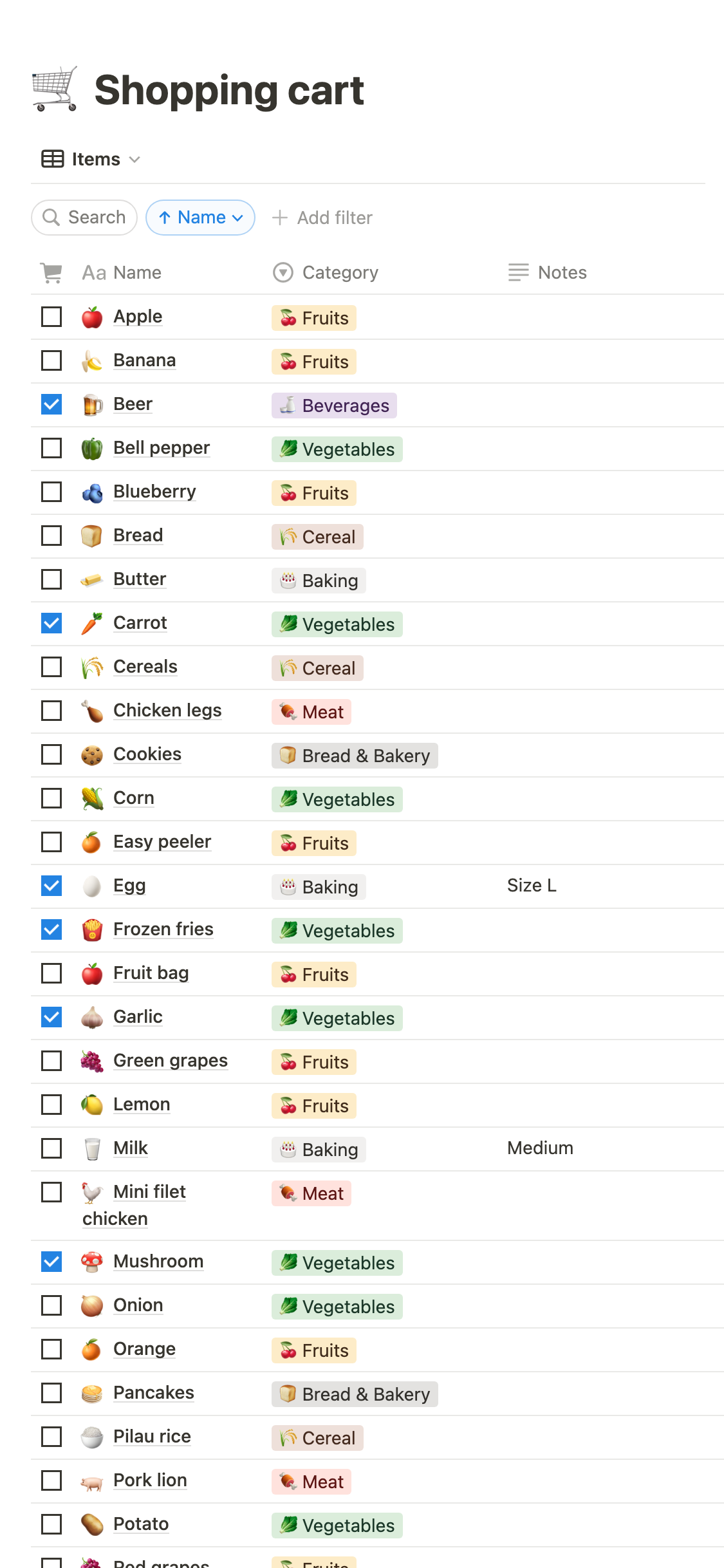Click the apple emoji next to Apple
This screenshot has height=1568, width=724.
(x=92, y=317)
